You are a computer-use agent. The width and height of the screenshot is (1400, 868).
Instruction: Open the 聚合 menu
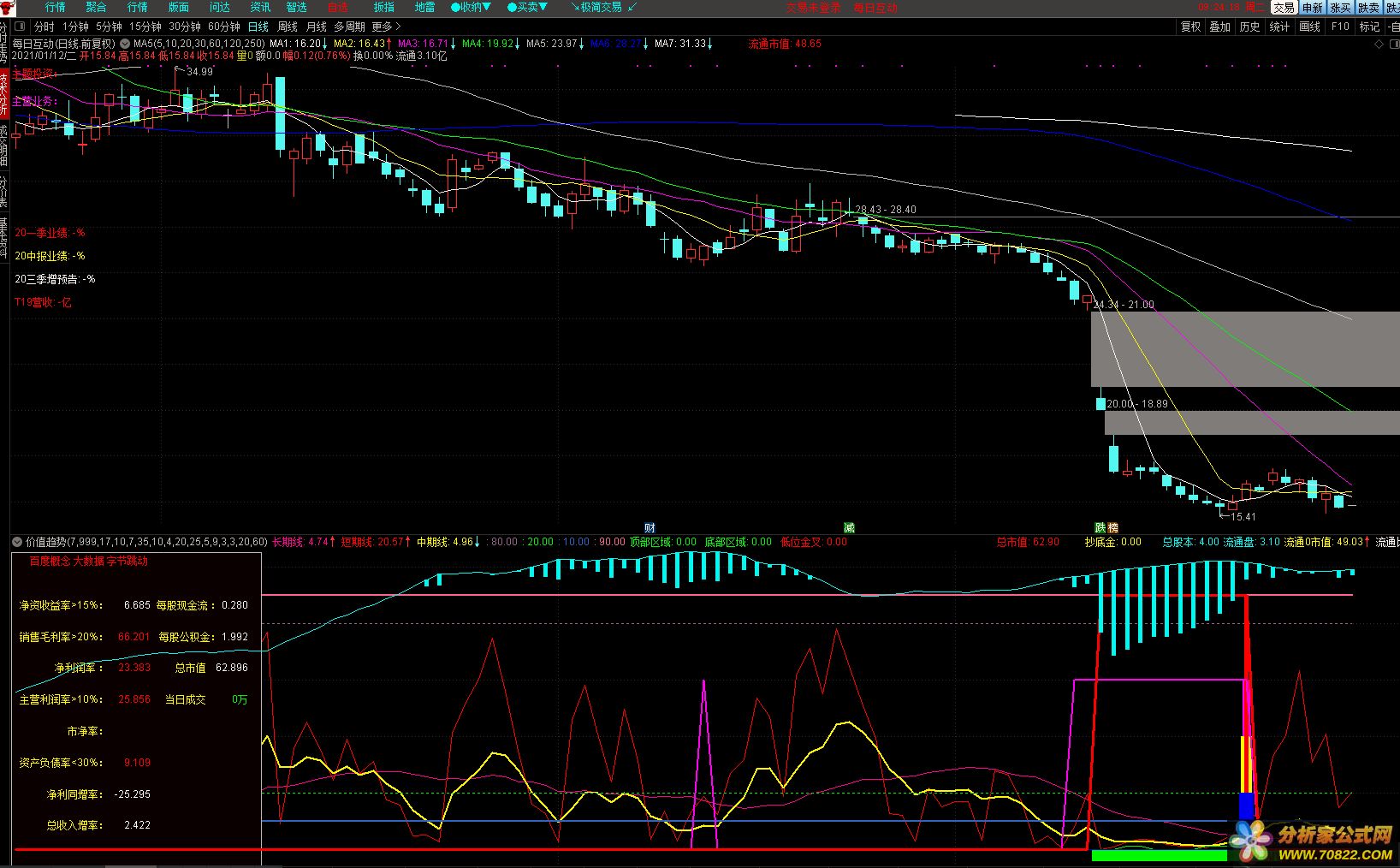pyautogui.click(x=96, y=7)
